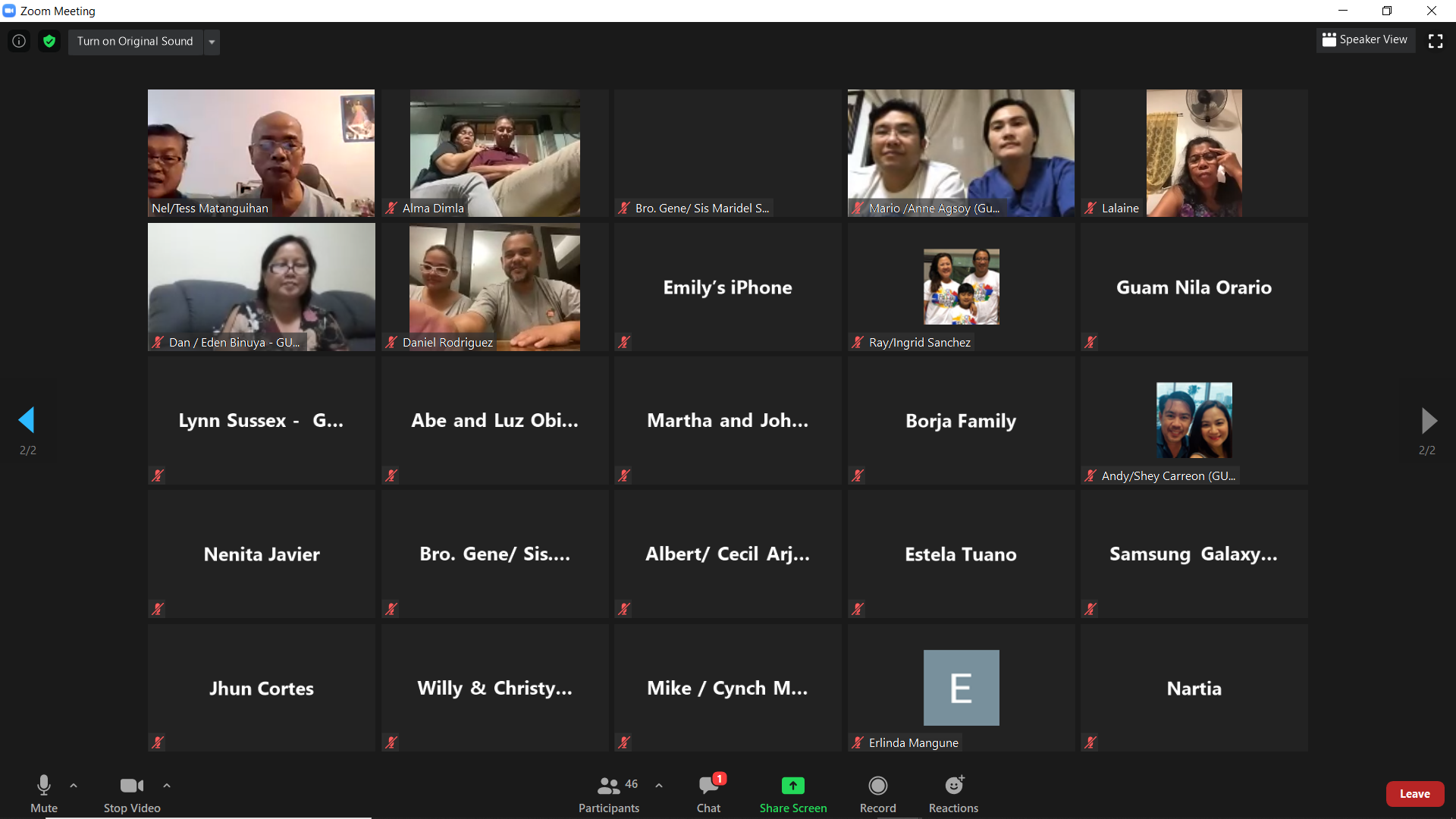Leave the meeting
This screenshot has height=819, width=1456.
1415,794
